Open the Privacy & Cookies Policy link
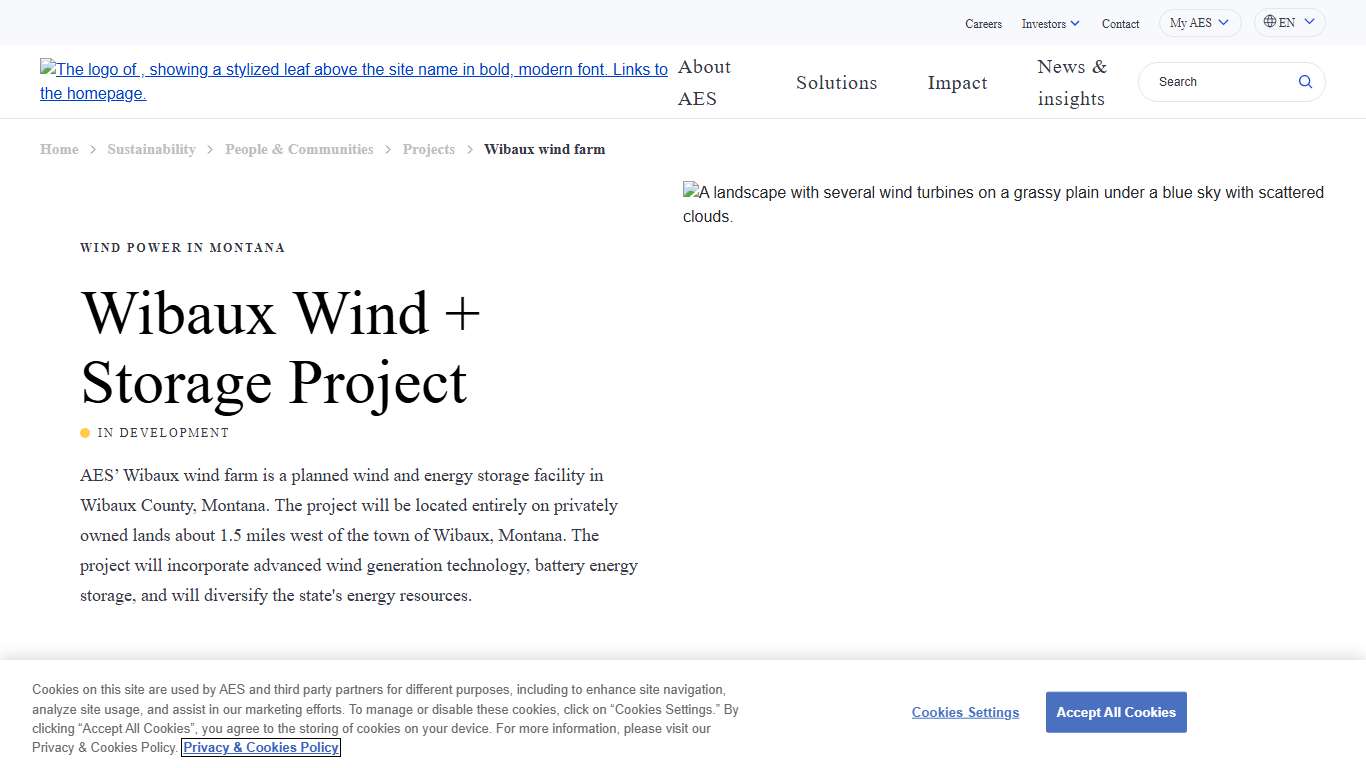This screenshot has height=768, width=1366. tap(260, 747)
